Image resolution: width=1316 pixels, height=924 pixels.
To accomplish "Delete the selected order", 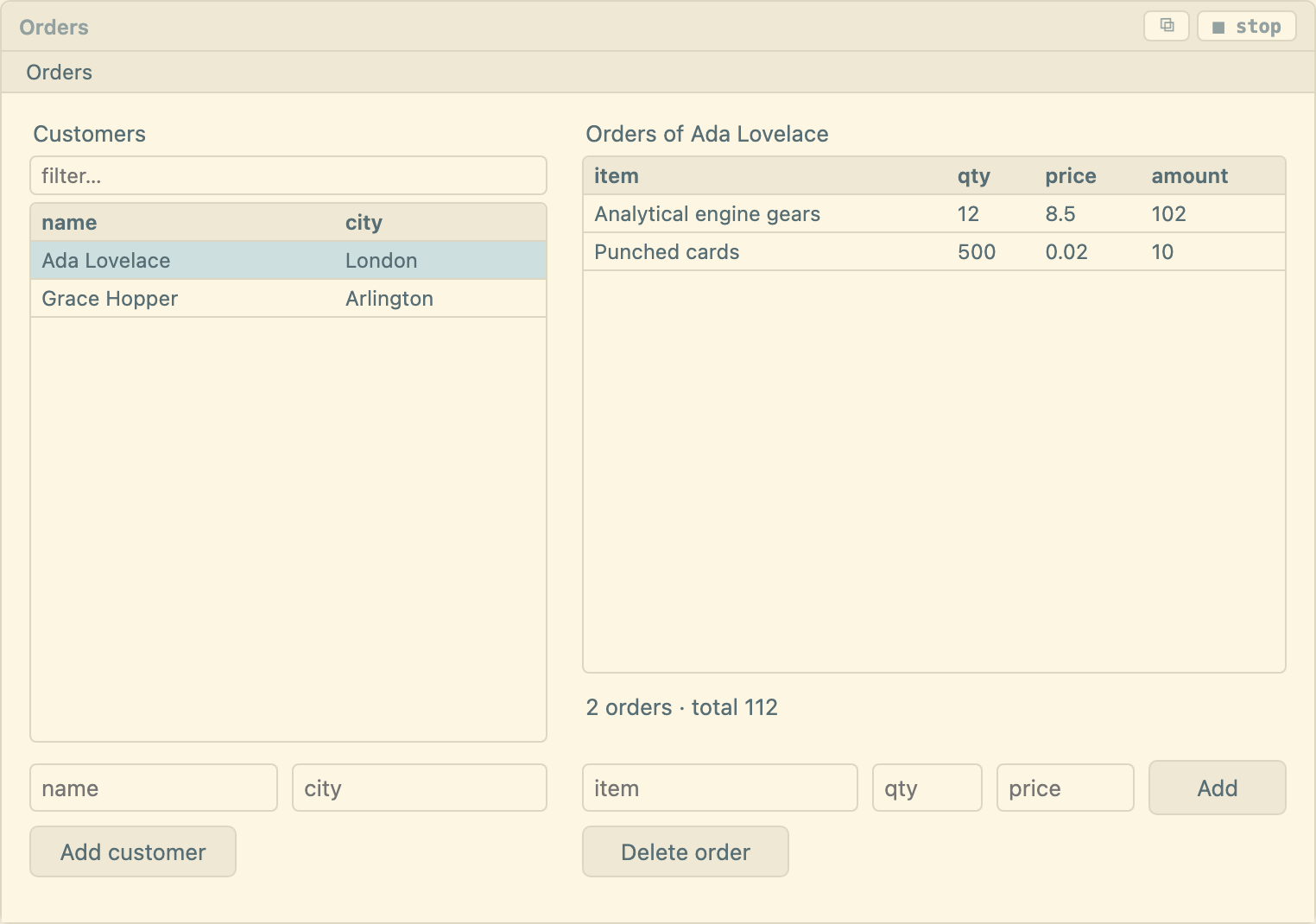I will pyautogui.click(x=686, y=851).
